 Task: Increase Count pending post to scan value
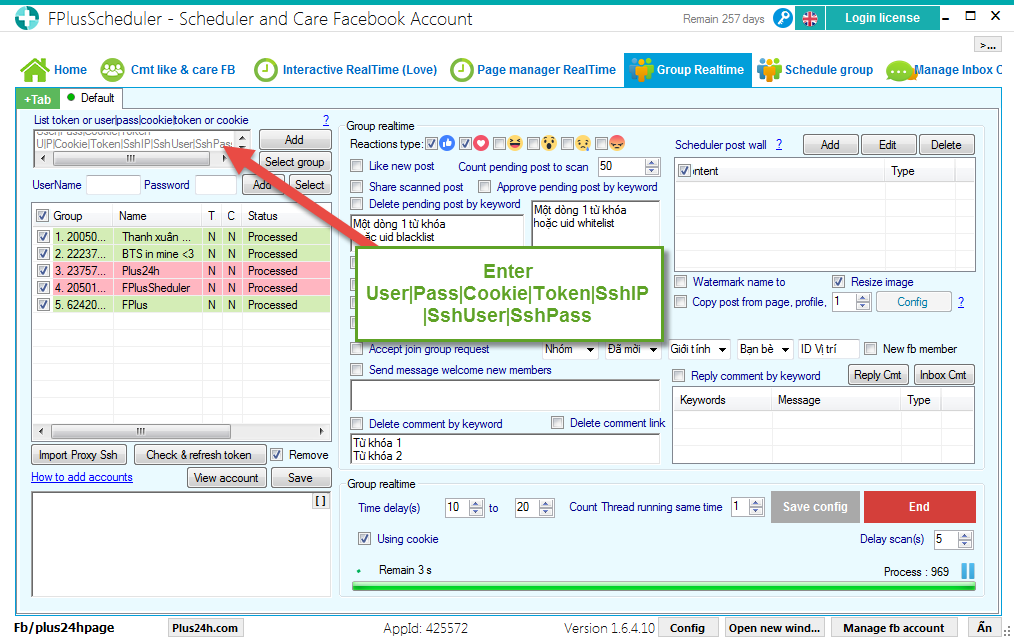653,163
